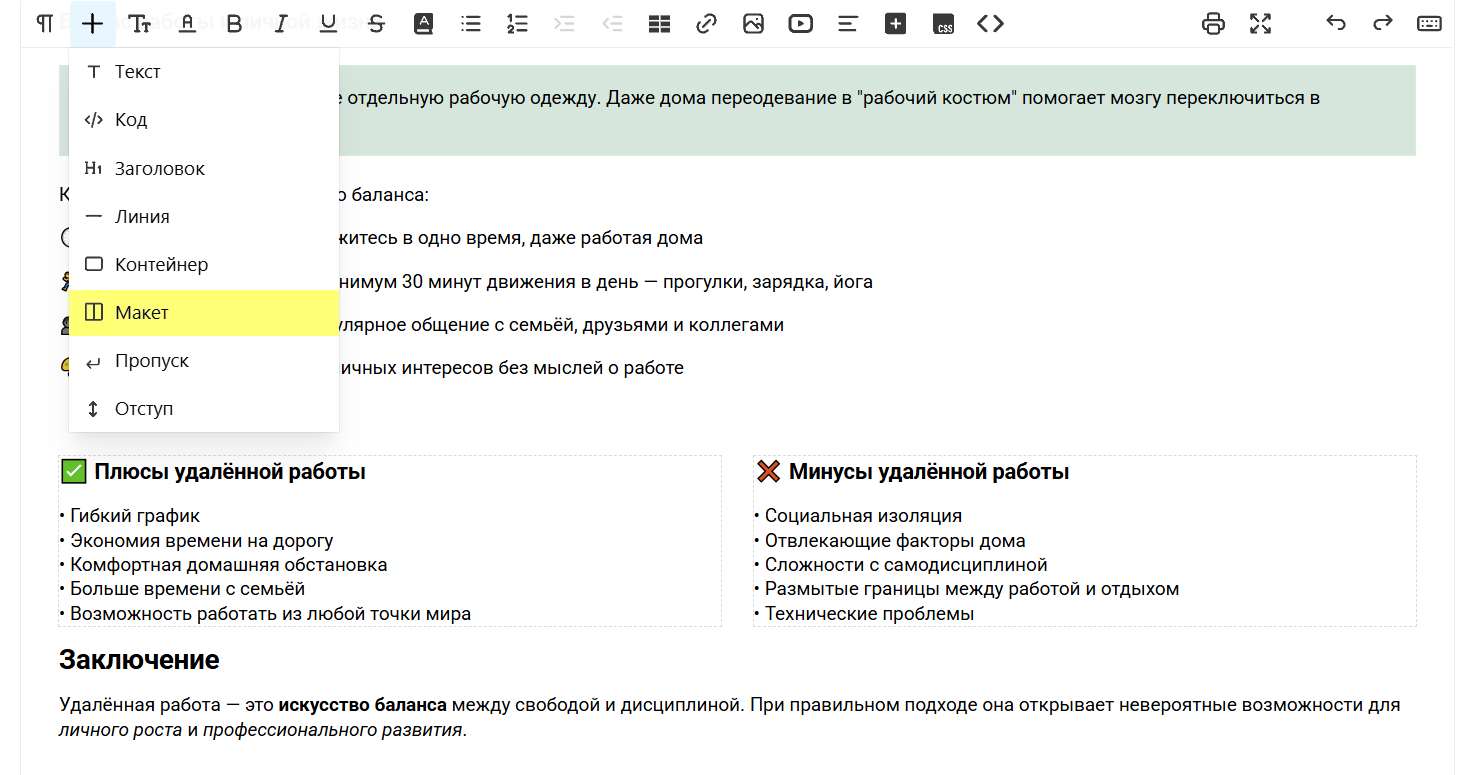Viewport: 1475px width, 775px height.
Task: Choose Отступ from the add menu
Action: (204, 409)
